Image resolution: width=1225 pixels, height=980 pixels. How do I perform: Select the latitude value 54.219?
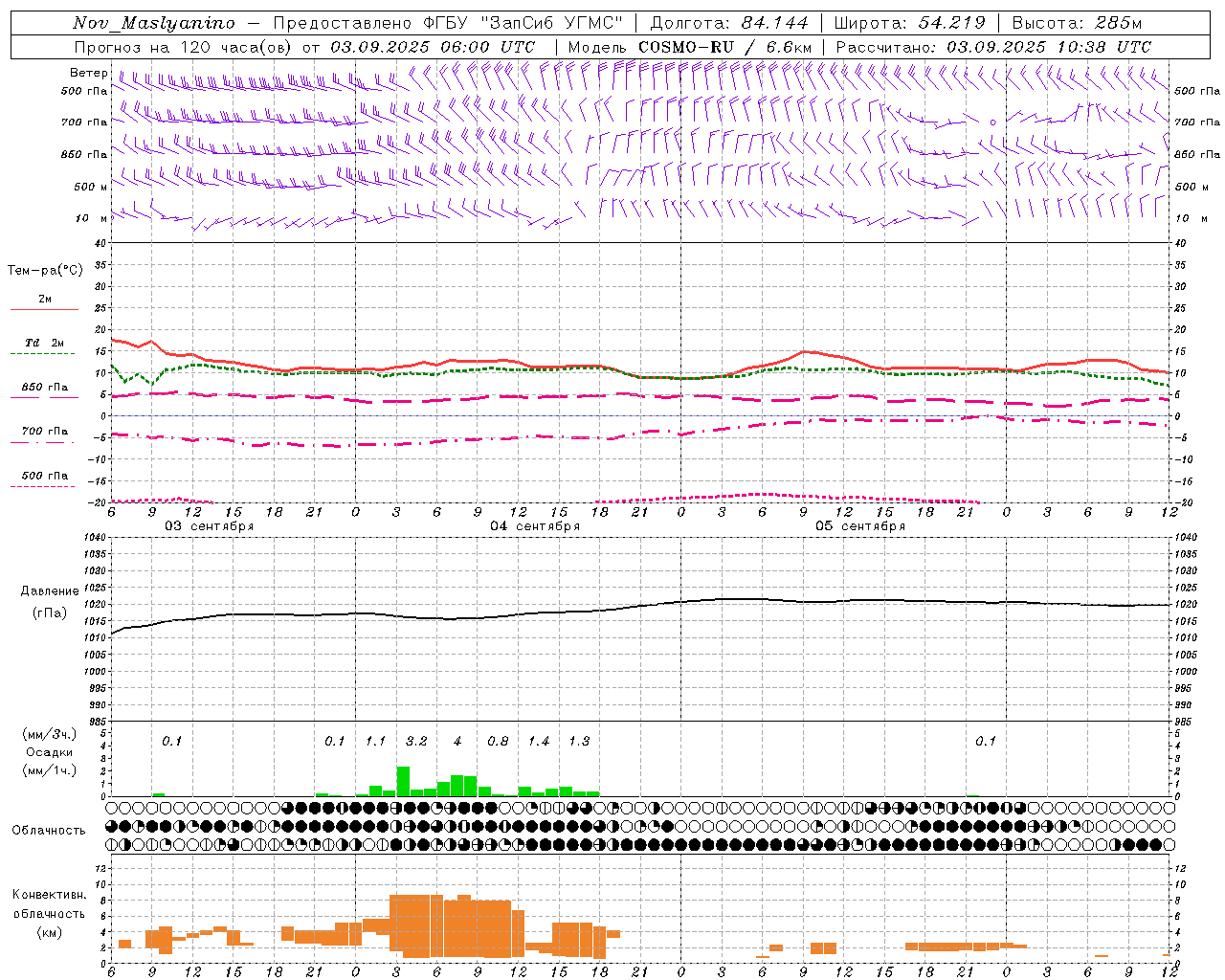click(952, 23)
